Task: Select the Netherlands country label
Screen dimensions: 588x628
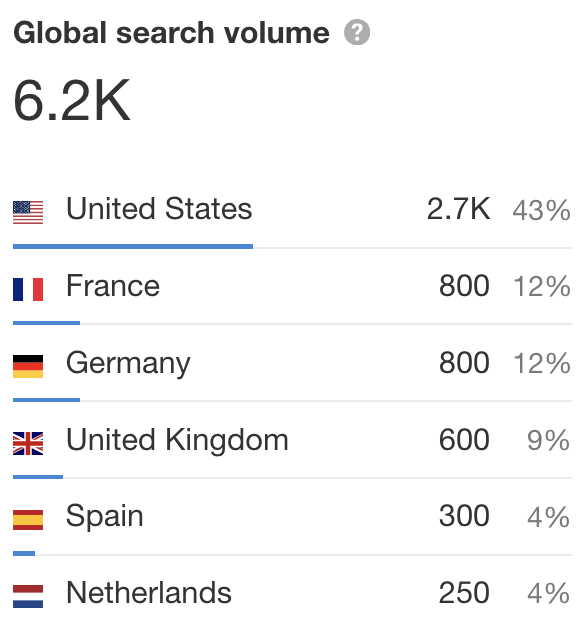Action: click(x=149, y=593)
